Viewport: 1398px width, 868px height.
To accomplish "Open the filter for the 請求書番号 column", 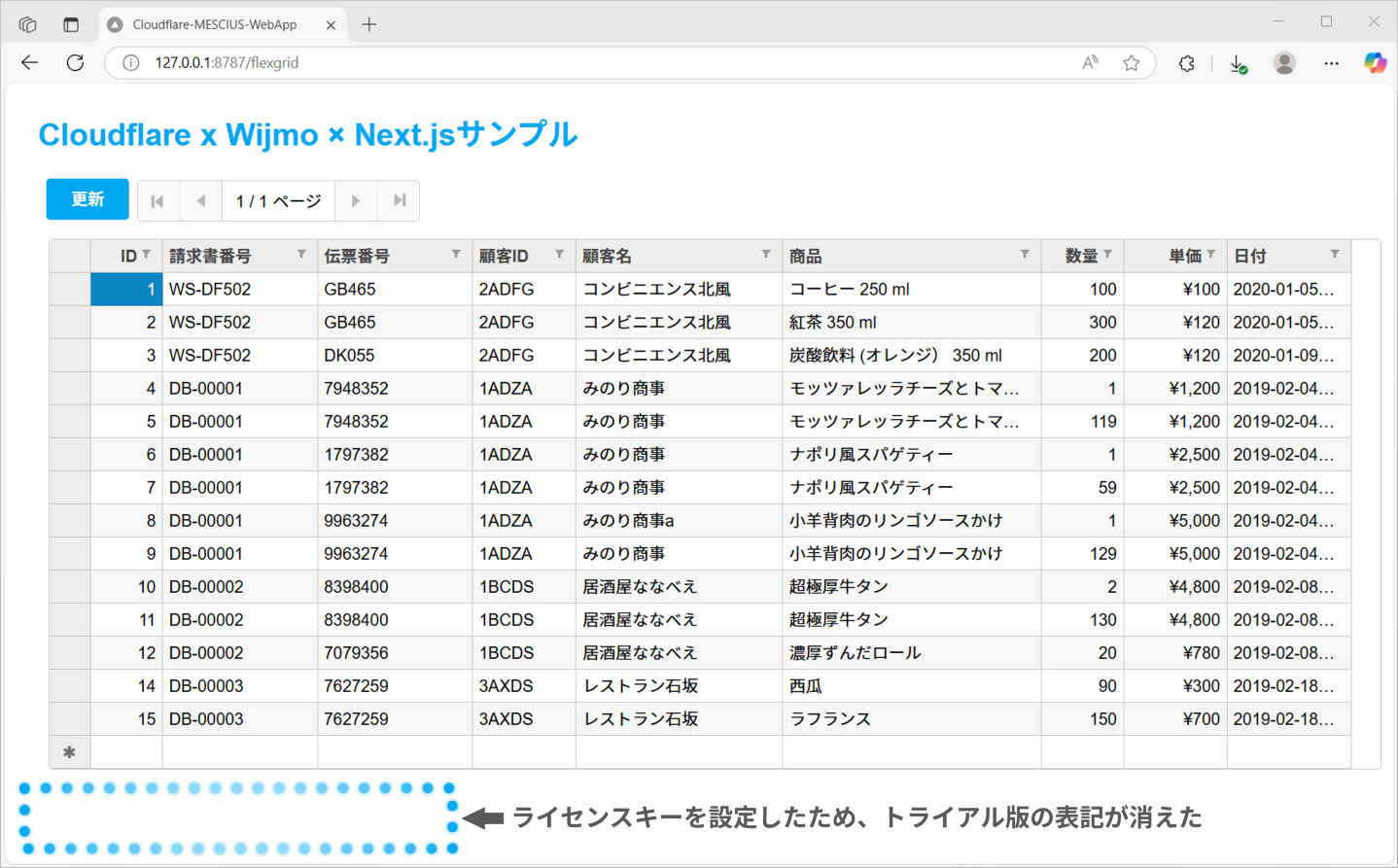I will tap(301, 255).
